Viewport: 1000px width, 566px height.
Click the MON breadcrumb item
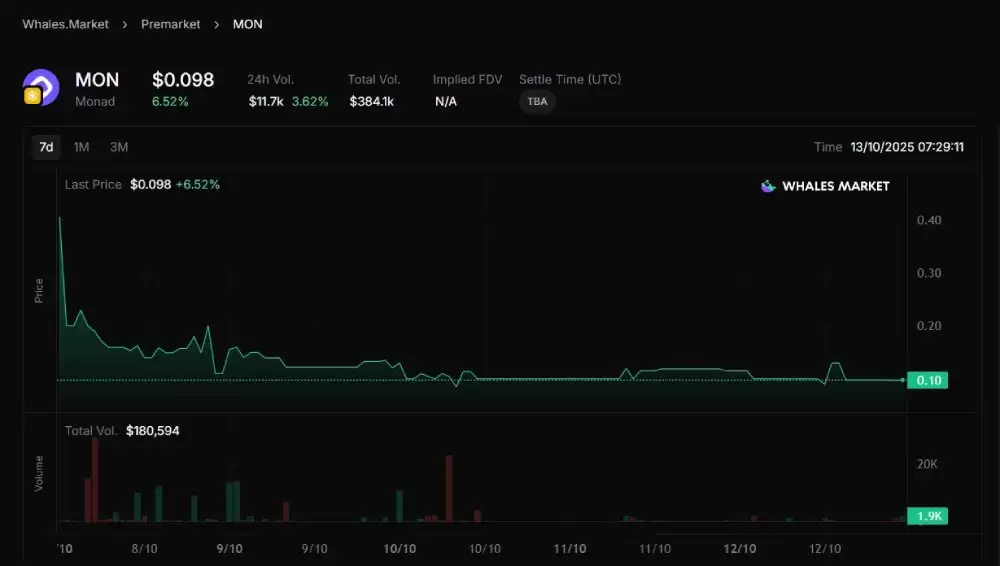coord(247,24)
